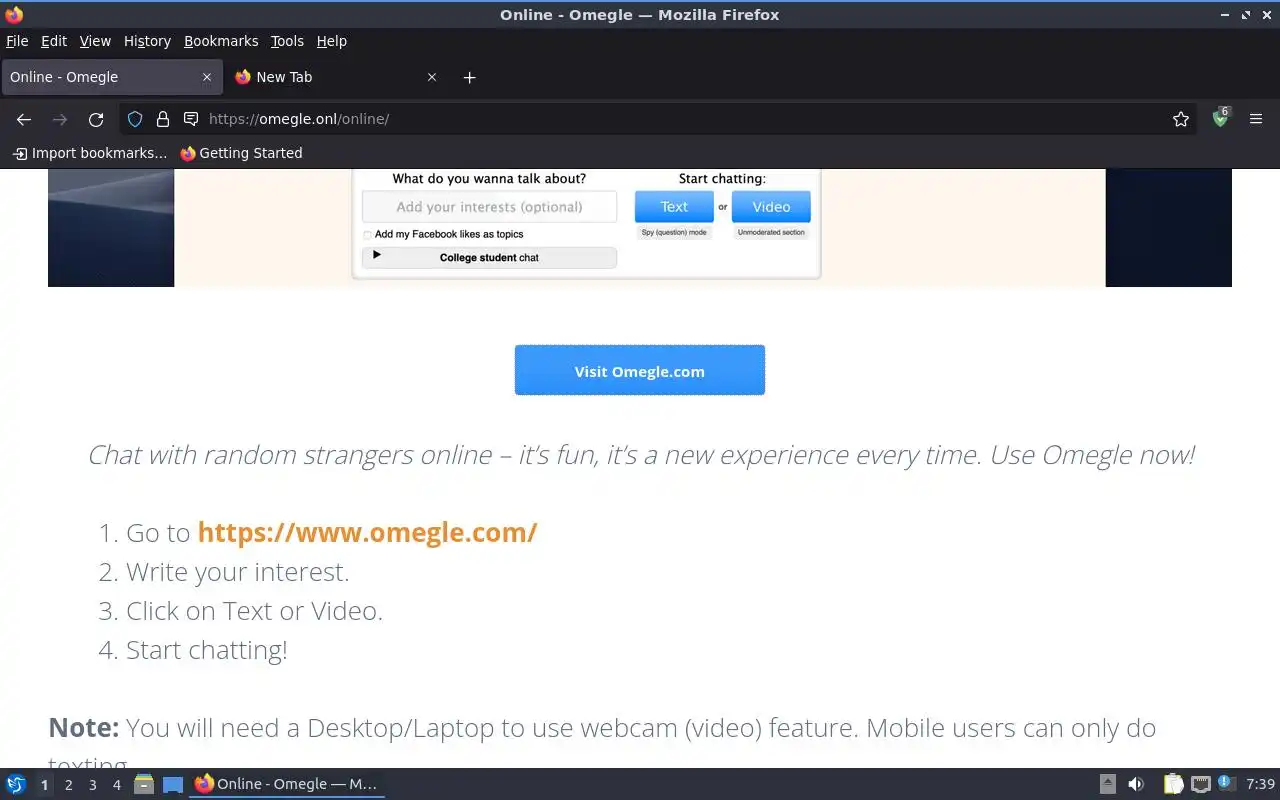Open the View menu
The width and height of the screenshot is (1280, 800).
[x=95, y=41]
